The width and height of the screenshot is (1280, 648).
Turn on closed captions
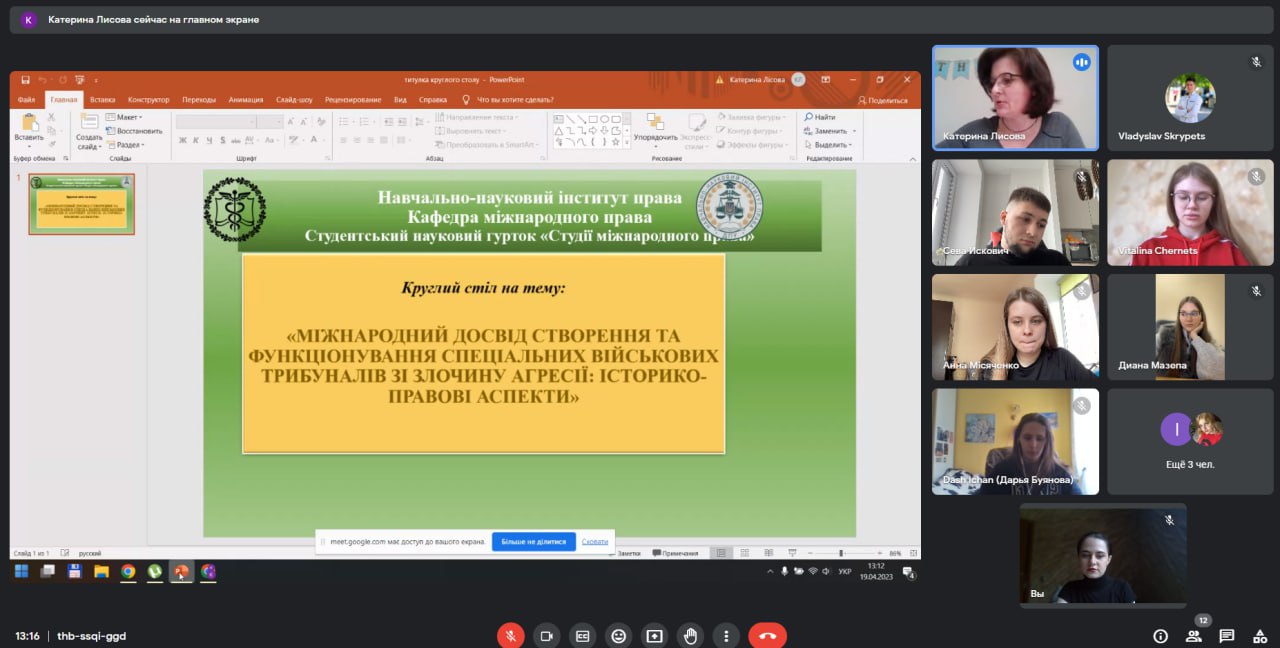[583, 636]
